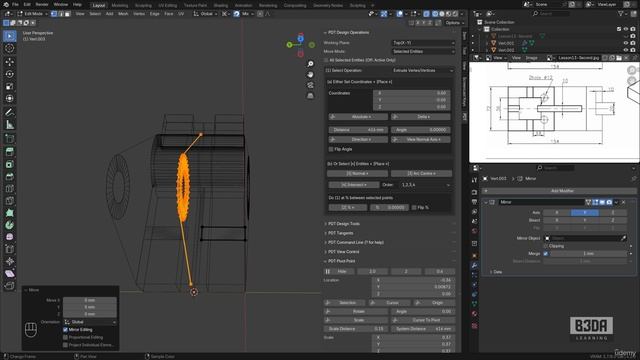Expand the PDT Design Tools panel

344,224
